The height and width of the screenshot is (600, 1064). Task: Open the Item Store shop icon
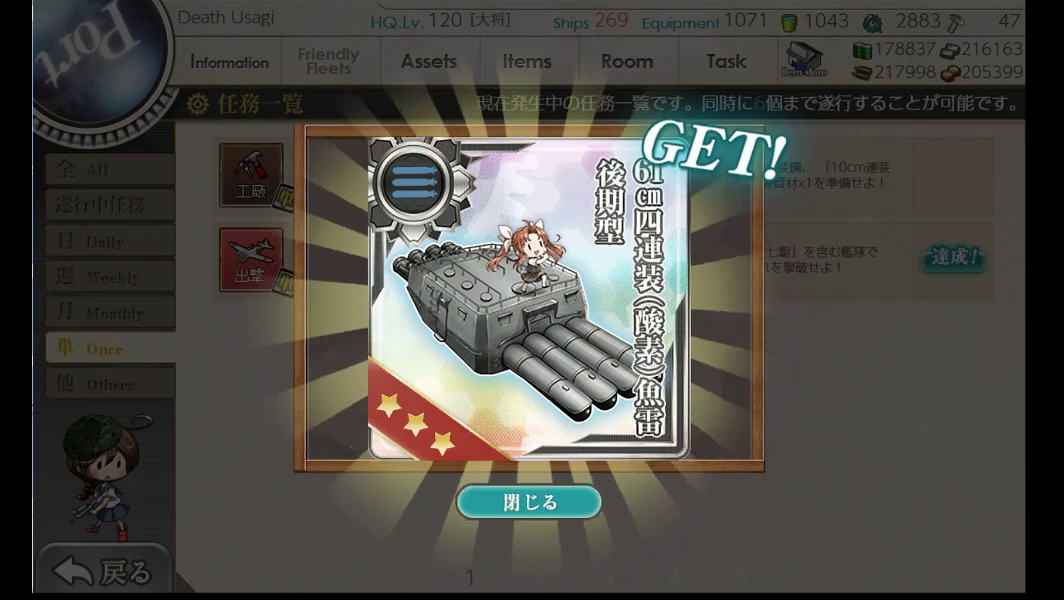[803, 60]
